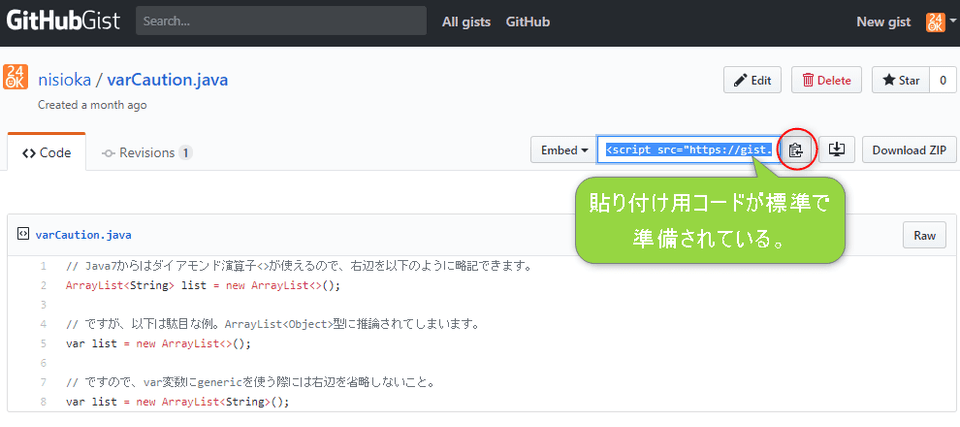Screen dimensions: 960x427
Task: Create a New gist
Action: (x=885, y=21)
